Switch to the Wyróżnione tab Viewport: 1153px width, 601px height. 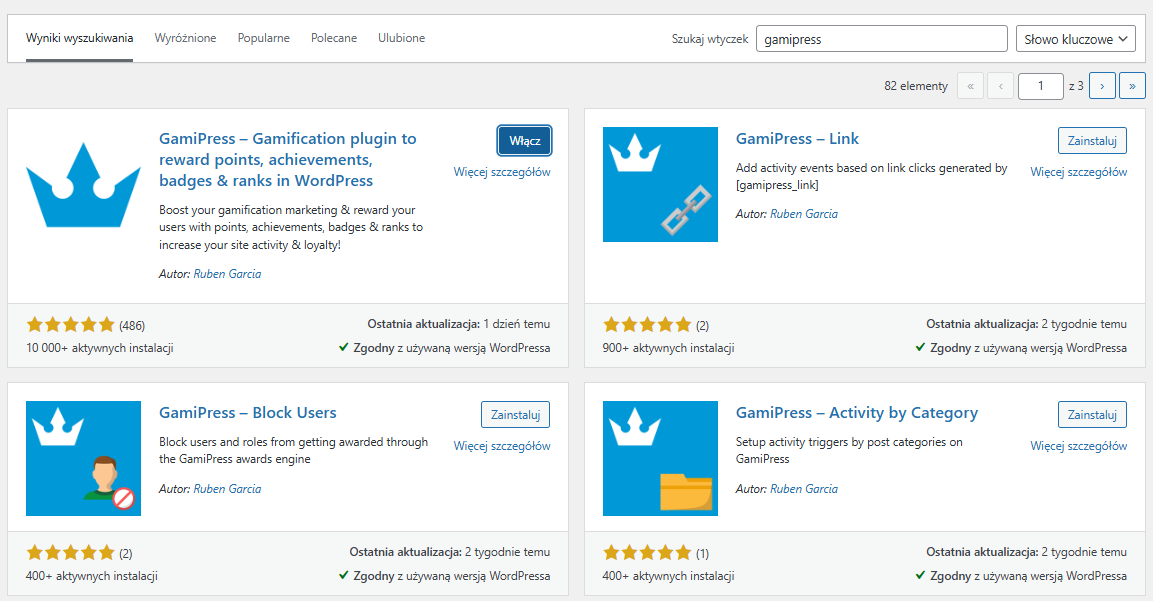[x=185, y=38]
